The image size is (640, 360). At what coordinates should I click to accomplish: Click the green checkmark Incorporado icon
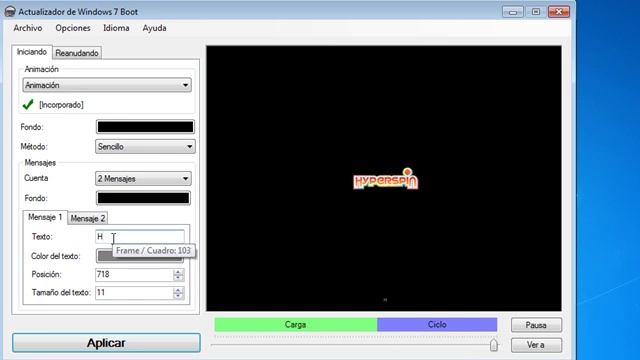[x=28, y=105]
